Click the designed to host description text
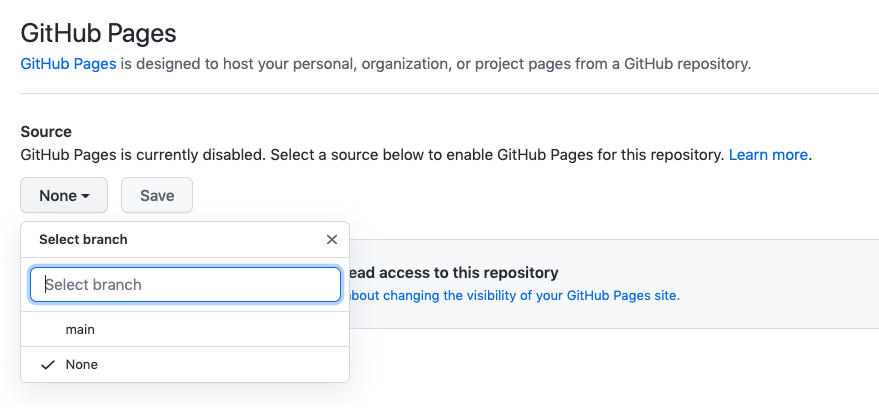879x408 pixels. (436, 64)
